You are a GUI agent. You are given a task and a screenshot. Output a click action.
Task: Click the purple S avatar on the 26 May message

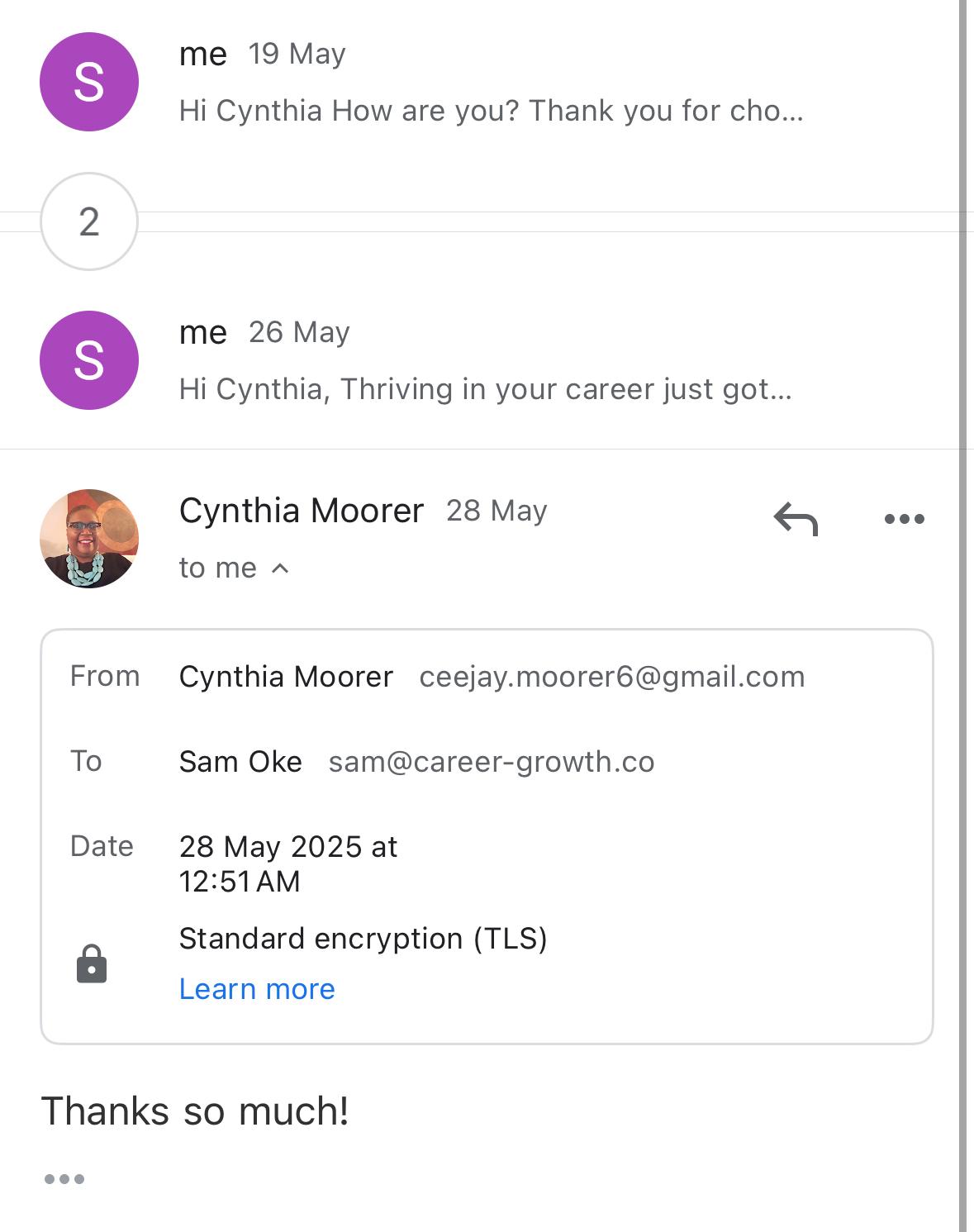pyautogui.click(x=89, y=360)
